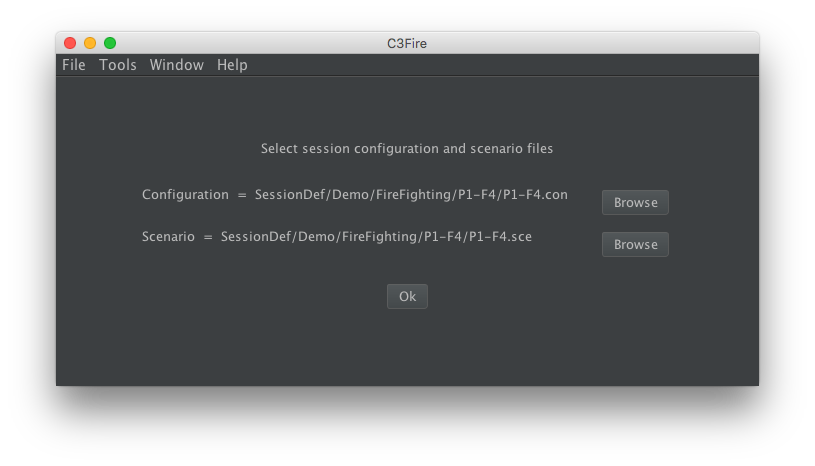Click the P1-F4.sce scenario file path
Image resolution: width=815 pixels, height=466 pixels.
click(376, 237)
